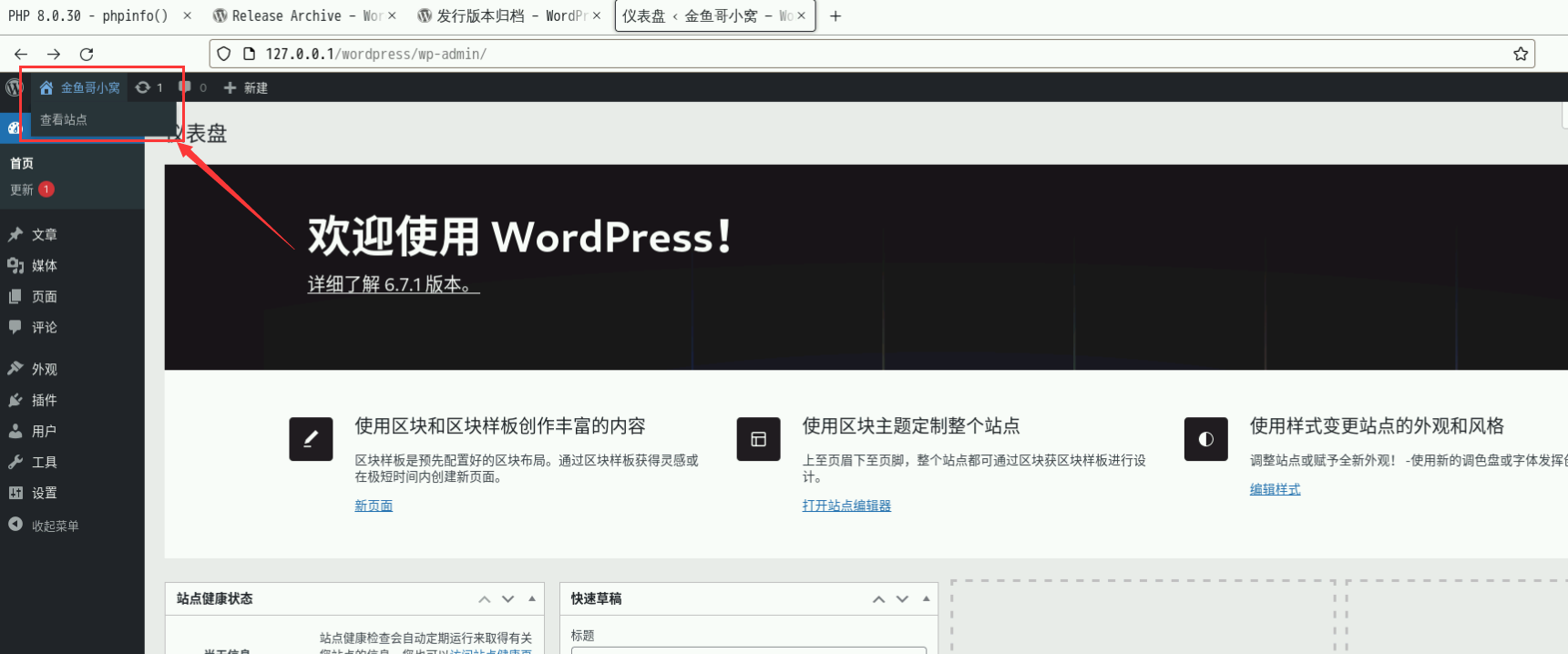This screenshot has height=654, width=1568.
Task: Click the 用户 person icon in sidebar
Action: [15, 431]
